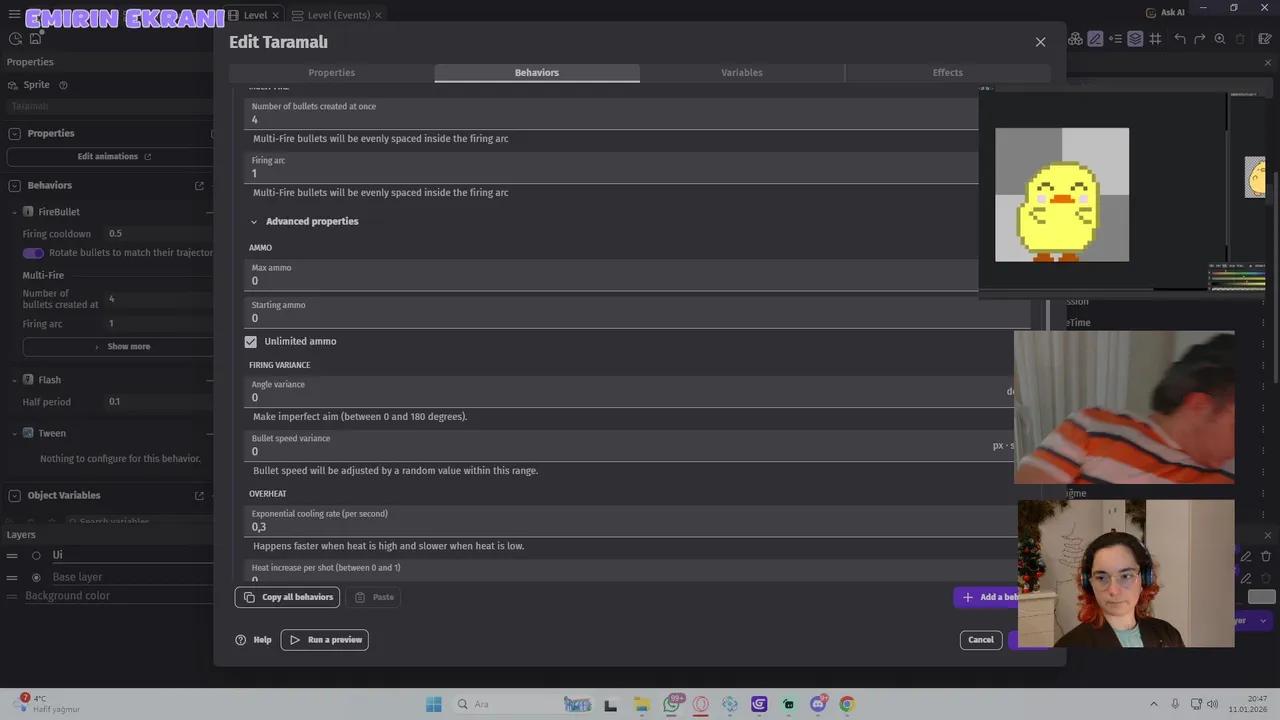Uncheck the Unlimited ammo checkbox
Viewport: 1280px width, 720px height.
point(251,342)
